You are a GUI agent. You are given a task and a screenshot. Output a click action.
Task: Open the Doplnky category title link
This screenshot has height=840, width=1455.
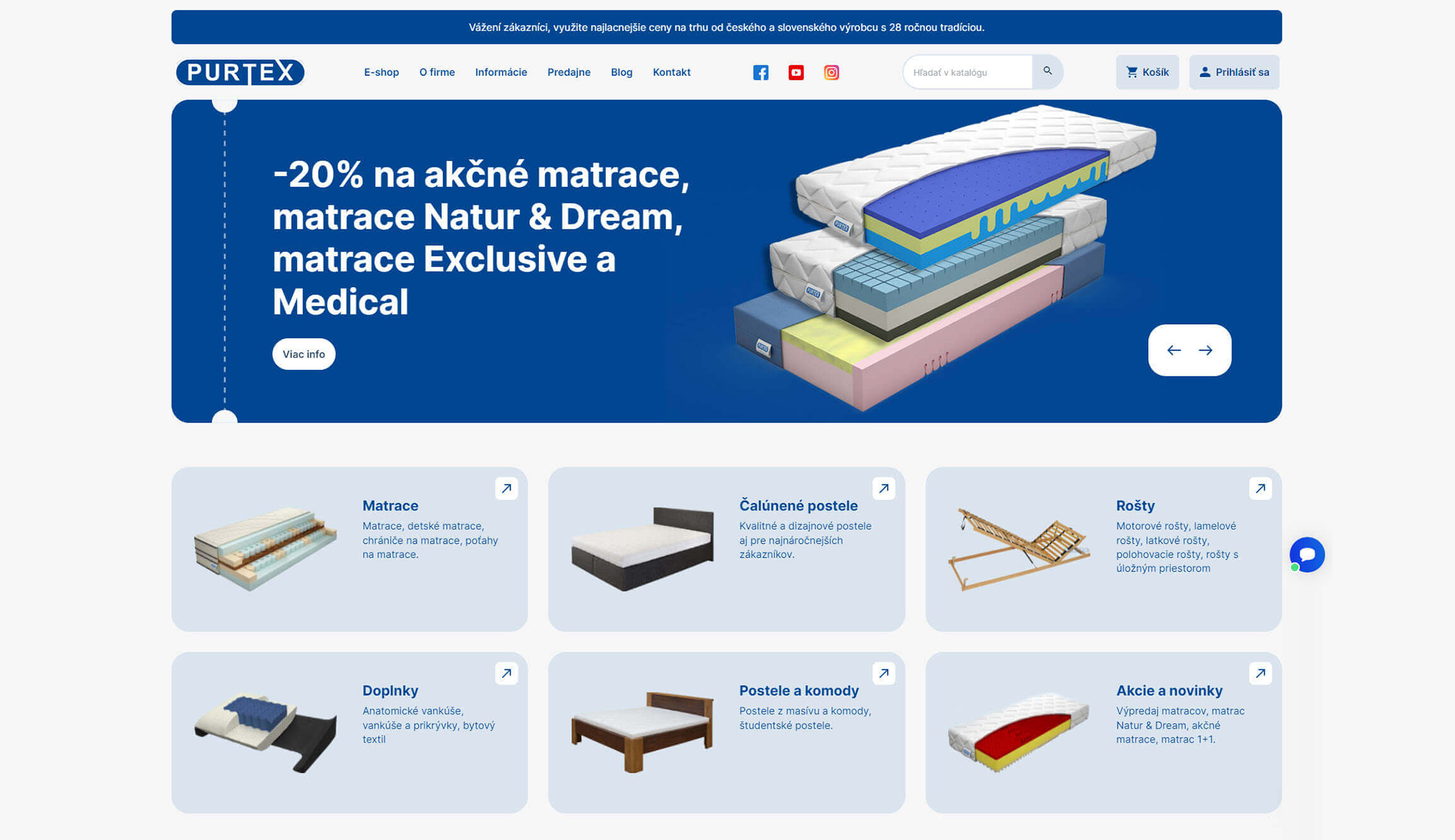coord(390,691)
